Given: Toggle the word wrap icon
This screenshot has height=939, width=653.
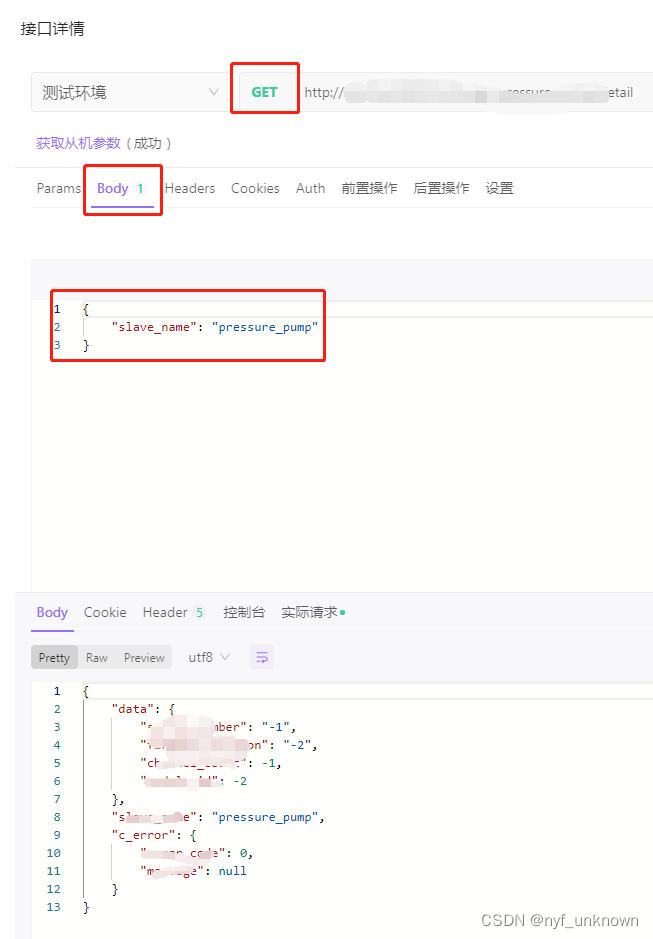Looking at the screenshot, I should (262, 657).
